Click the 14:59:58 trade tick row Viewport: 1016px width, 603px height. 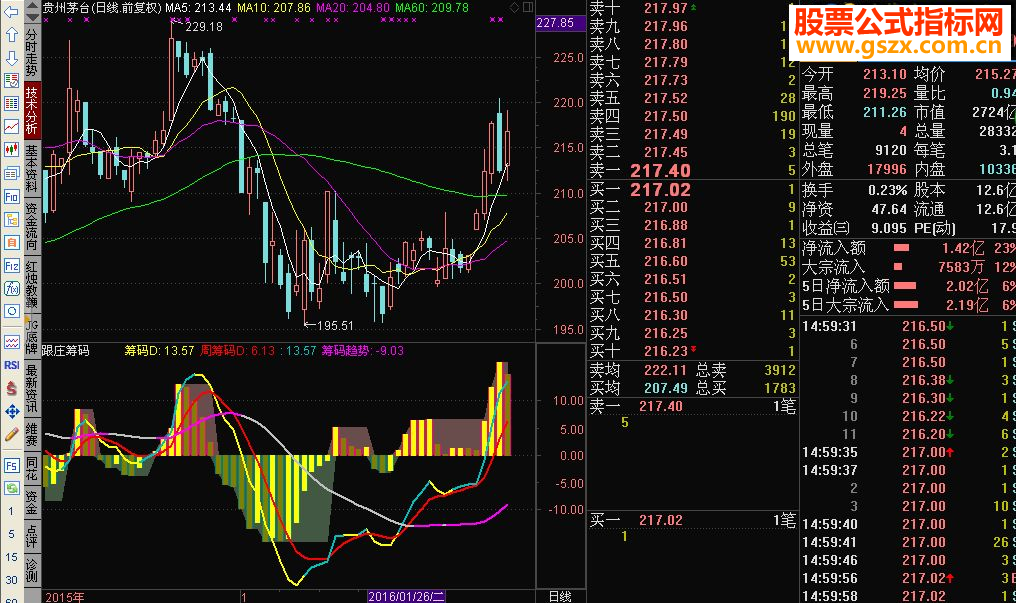point(908,596)
